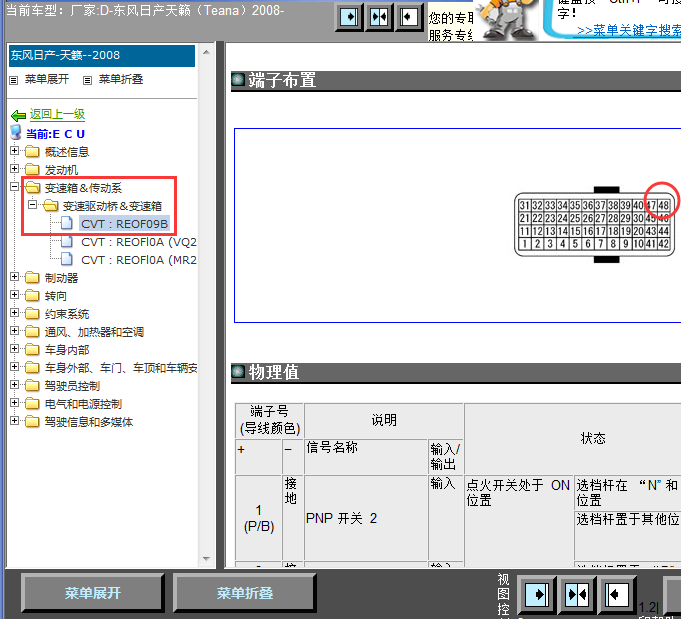681x619 pixels.
Task: Click upper 菜单折叠 text link
Action: pyautogui.click(x=121, y=79)
